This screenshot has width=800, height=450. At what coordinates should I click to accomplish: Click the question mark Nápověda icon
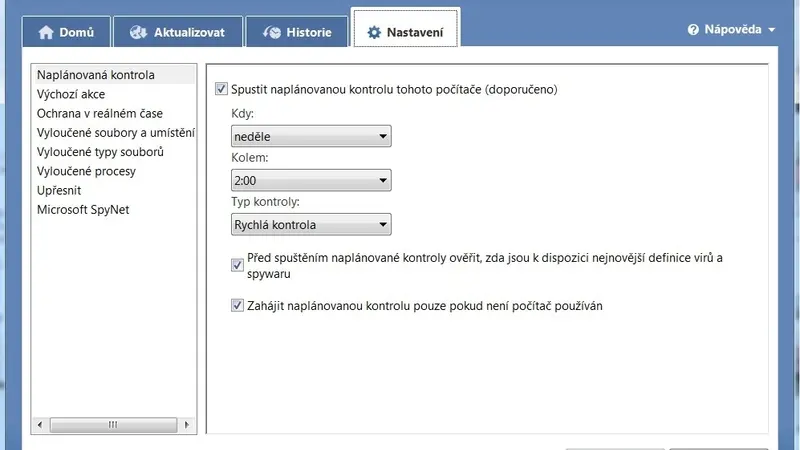(693, 30)
